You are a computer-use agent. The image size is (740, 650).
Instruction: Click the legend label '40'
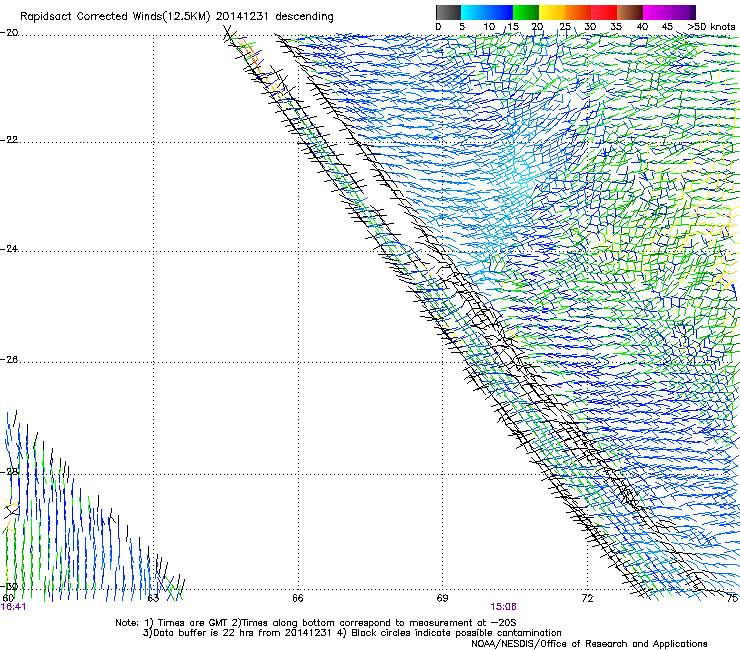(642, 27)
